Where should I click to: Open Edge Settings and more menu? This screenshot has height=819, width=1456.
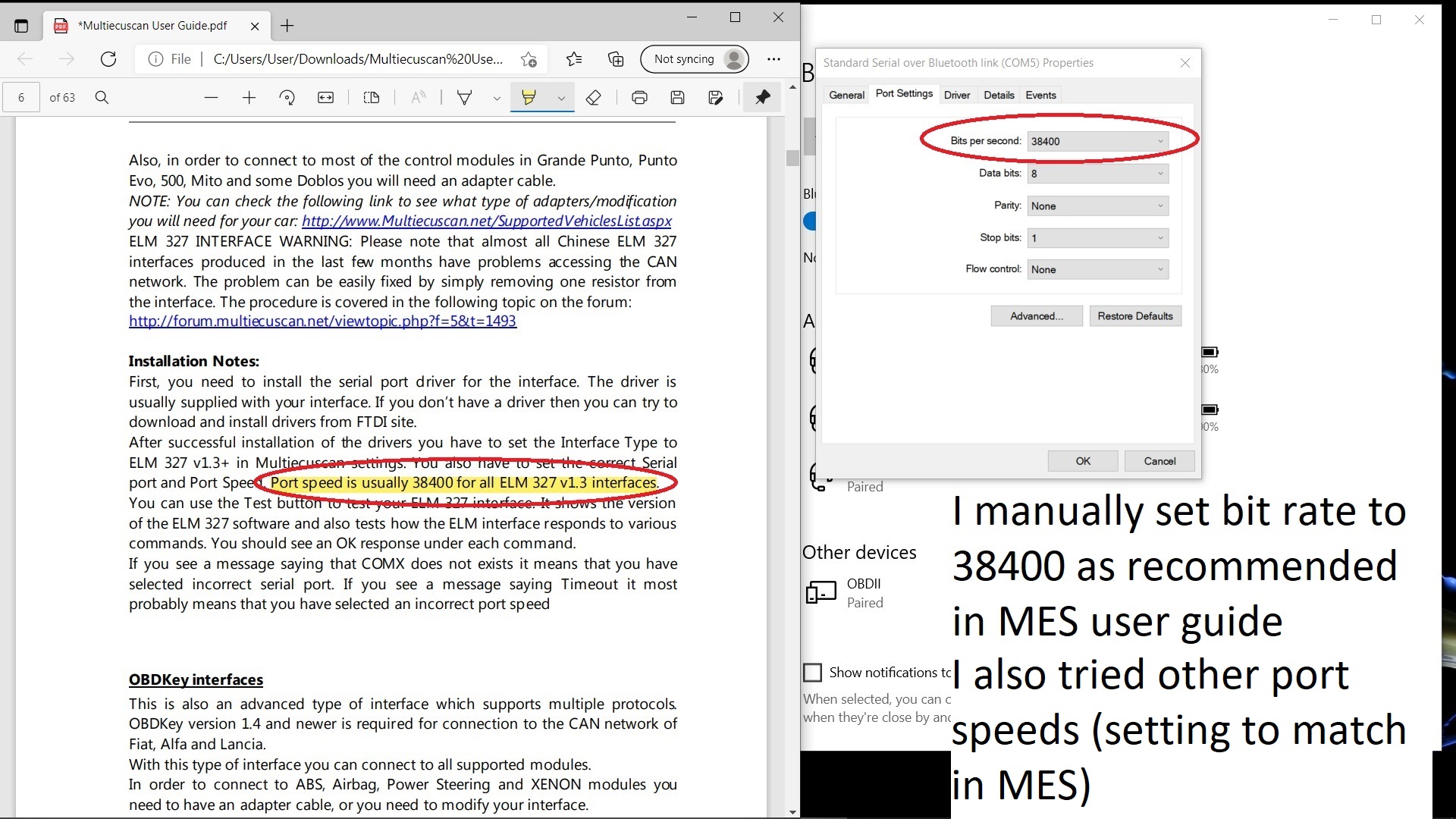[x=773, y=59]
